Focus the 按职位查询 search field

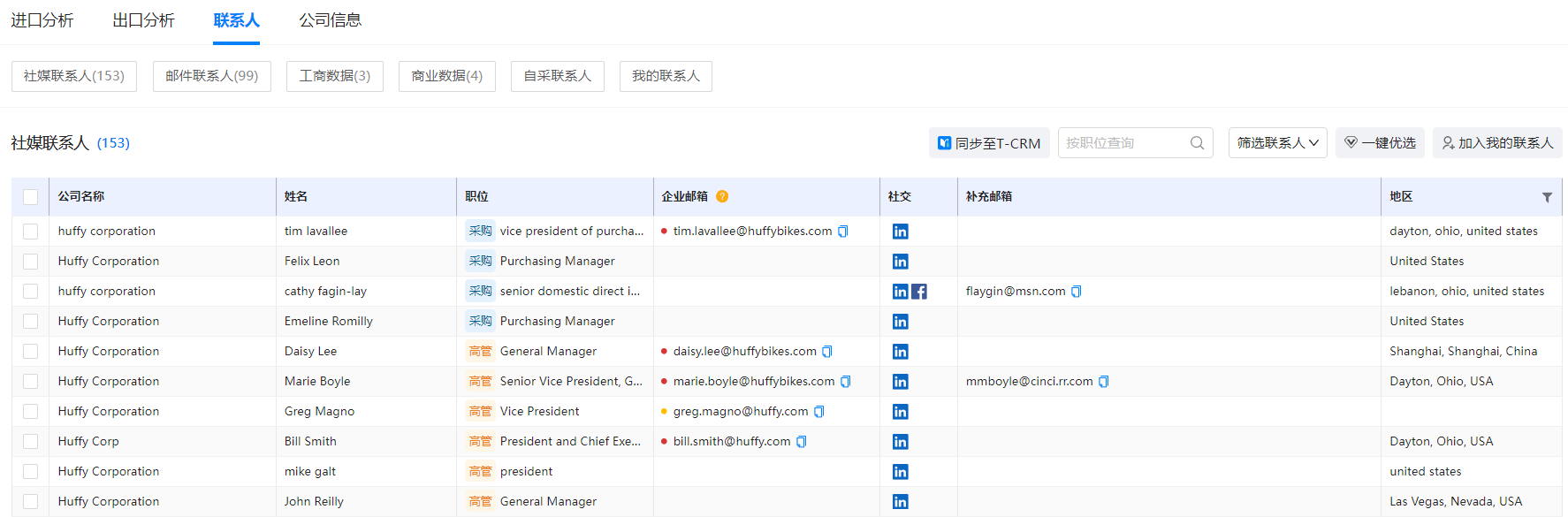coord(1123,143)
